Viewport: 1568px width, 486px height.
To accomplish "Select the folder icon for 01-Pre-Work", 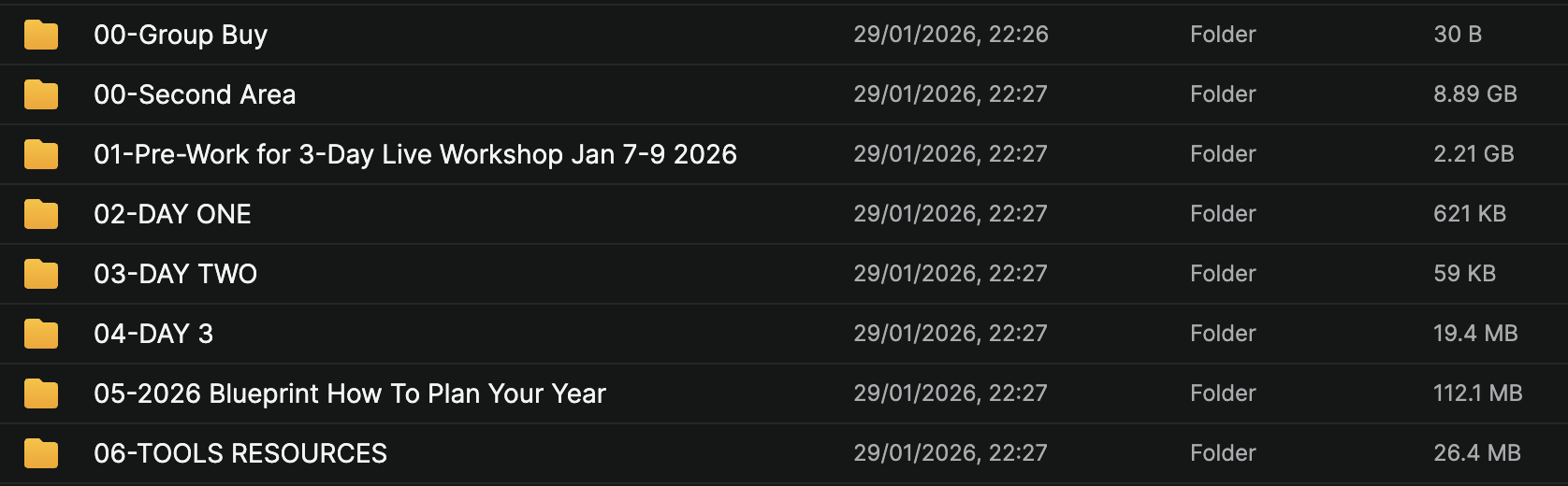I will pyautogui.click(x=41, y=154).
